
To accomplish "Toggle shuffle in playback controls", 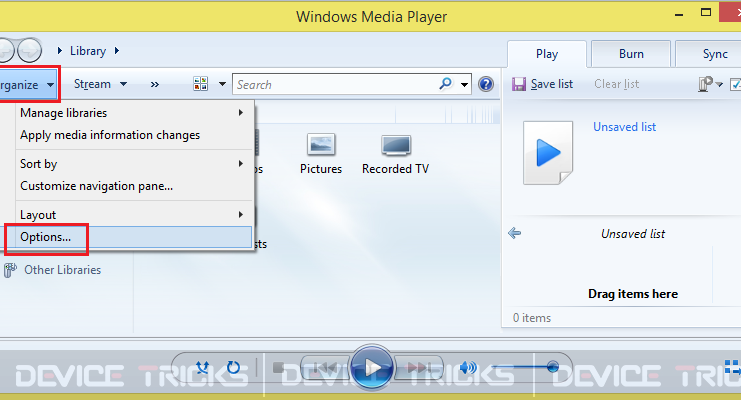I will pyautogui.click(x=203, y=367).
